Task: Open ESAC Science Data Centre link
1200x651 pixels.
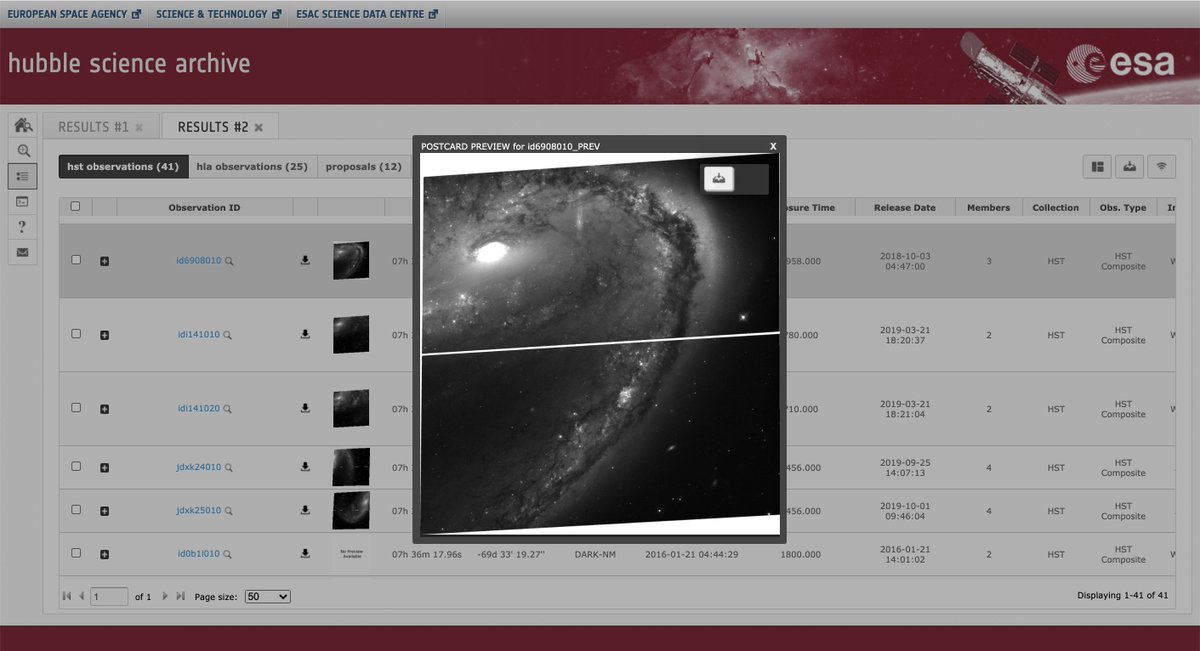Action: click(367, 14)
